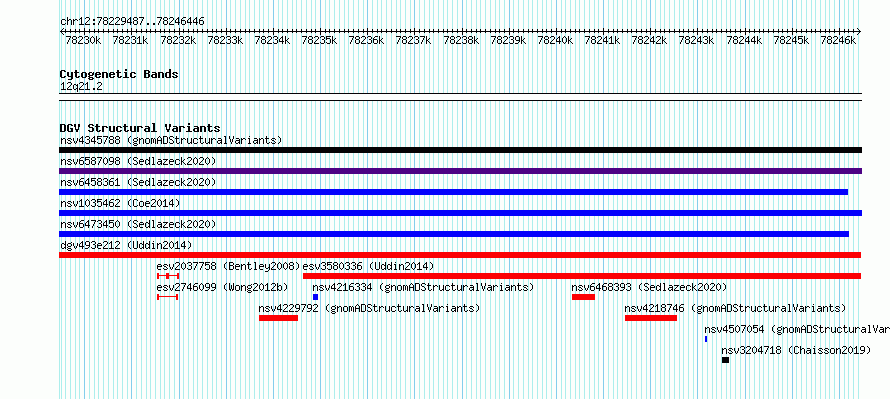Click the 78241k ruler tick label
The height and width of the screenshot is (399, 890).
(x=603, y=40)
